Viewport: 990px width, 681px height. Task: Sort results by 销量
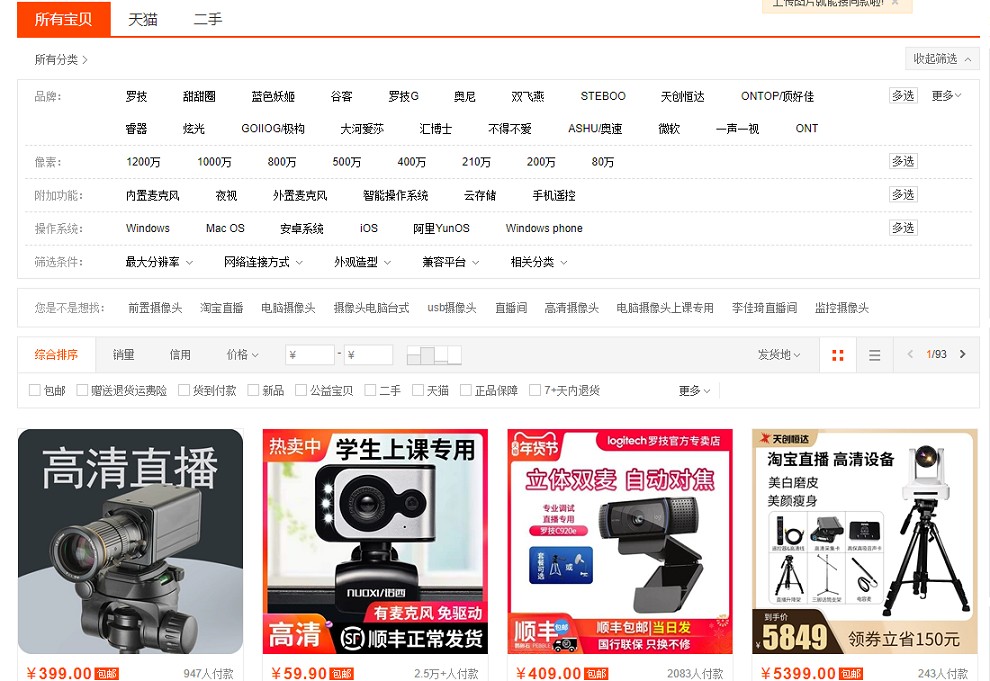[x=123, y=355]
